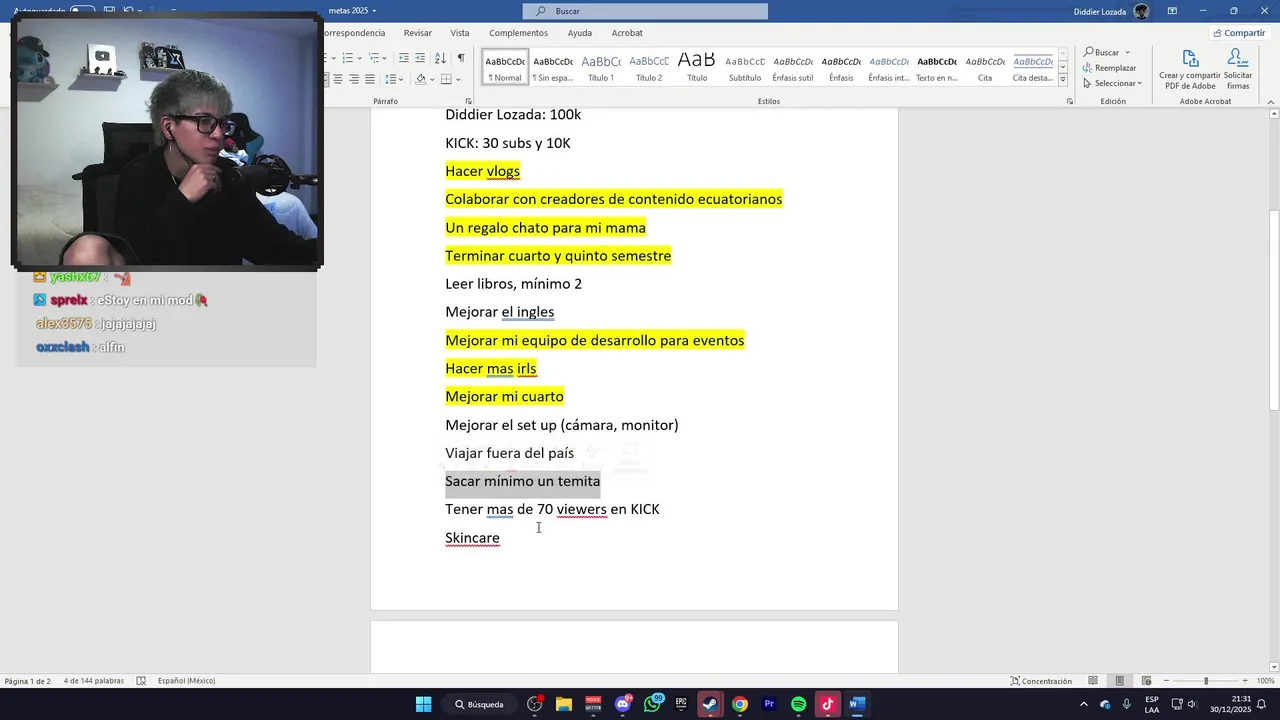Click the zoom in plus button
This screenshot has width=1280, height=720.
pyautogui.click(x=1245, y=681)
